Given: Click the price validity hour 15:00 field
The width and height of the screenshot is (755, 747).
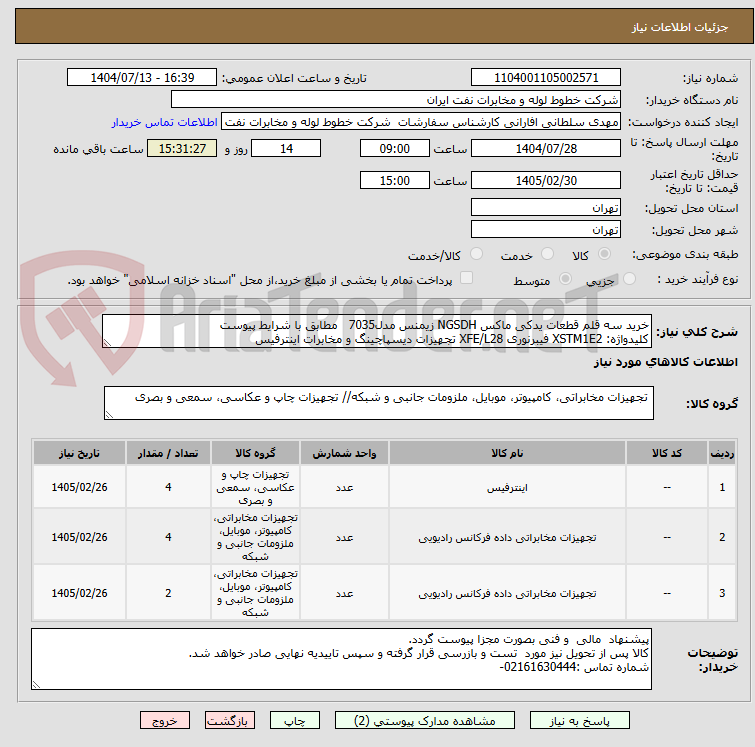Looking at the screenshot, I should (394, 181).
